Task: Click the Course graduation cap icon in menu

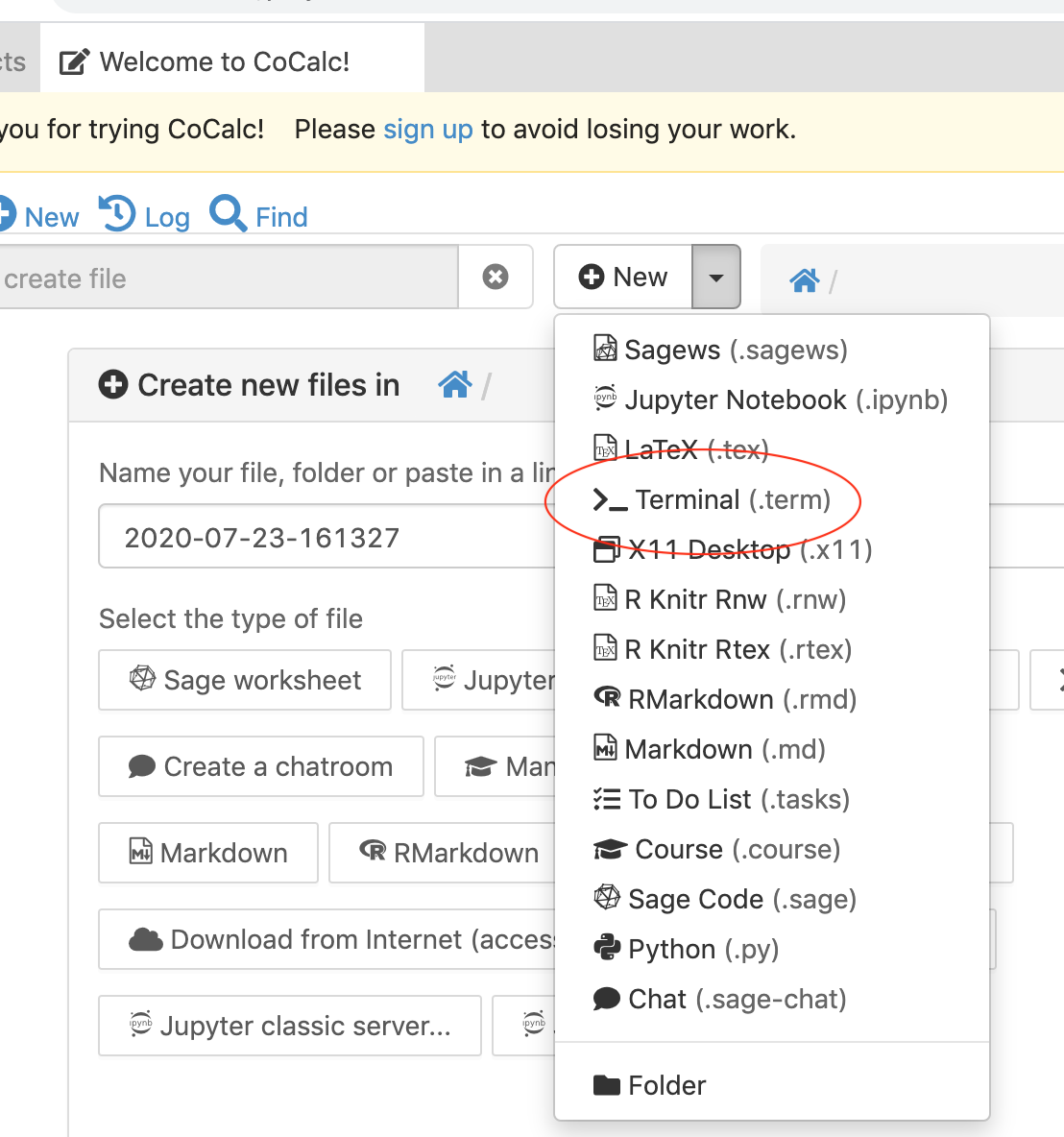Action: tap(610, 849)
